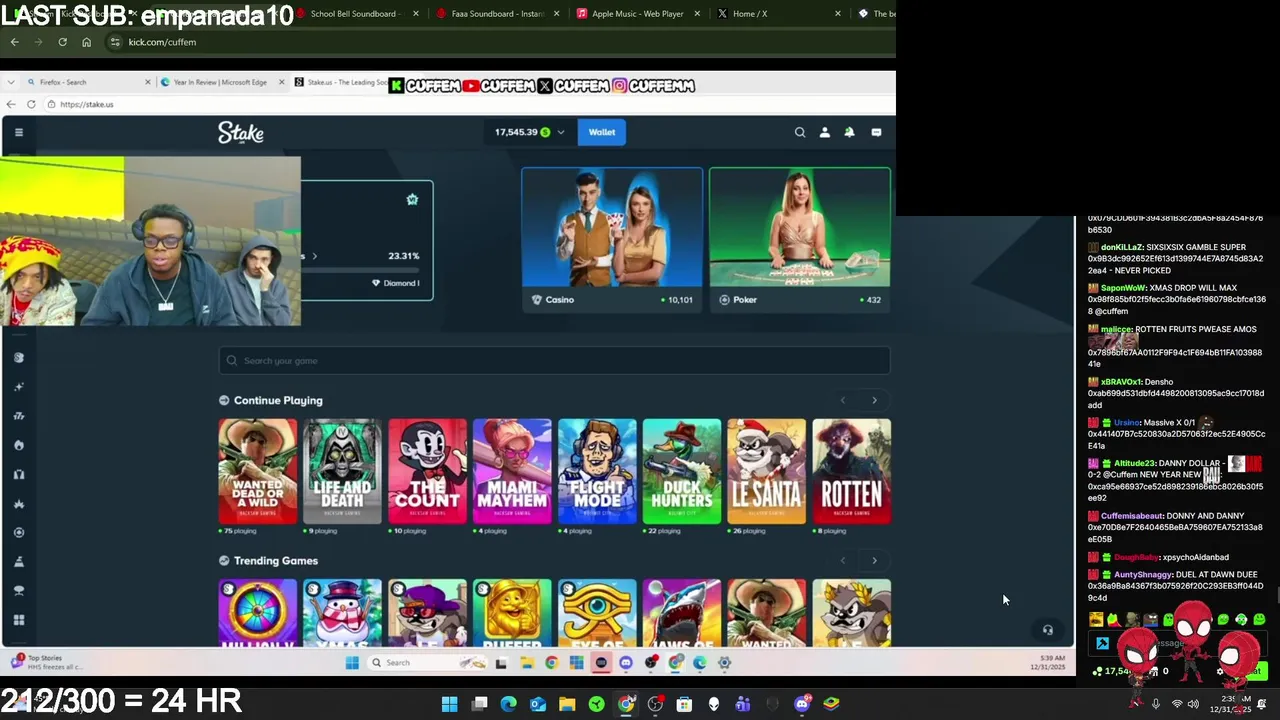Viewport: 1280px width, 720px height.
Task: Show previous Trending Games
Action: click(x=843, y=561)
